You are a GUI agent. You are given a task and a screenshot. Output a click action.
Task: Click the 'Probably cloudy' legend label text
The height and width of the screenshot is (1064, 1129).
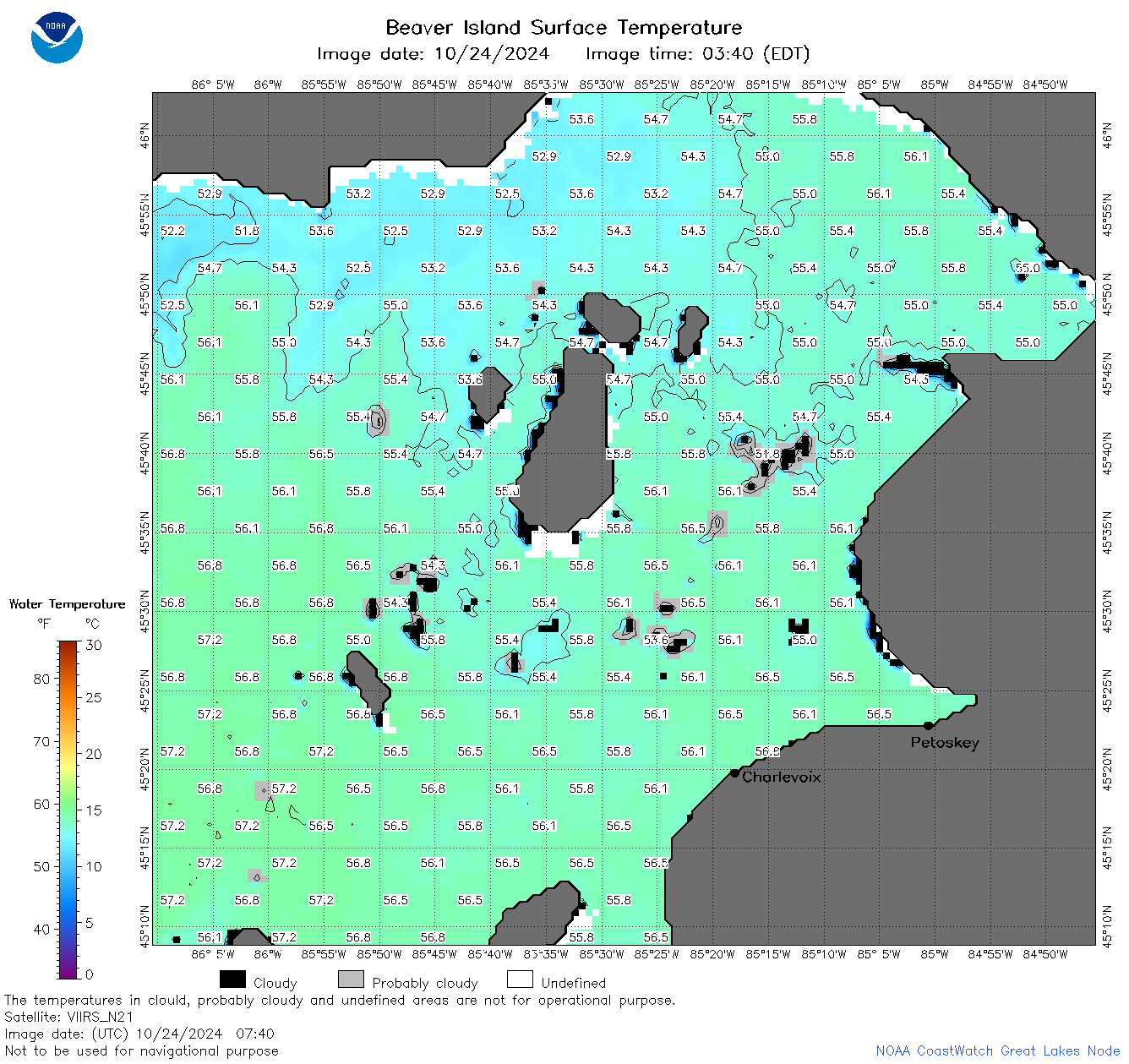(x=425, y=983)
